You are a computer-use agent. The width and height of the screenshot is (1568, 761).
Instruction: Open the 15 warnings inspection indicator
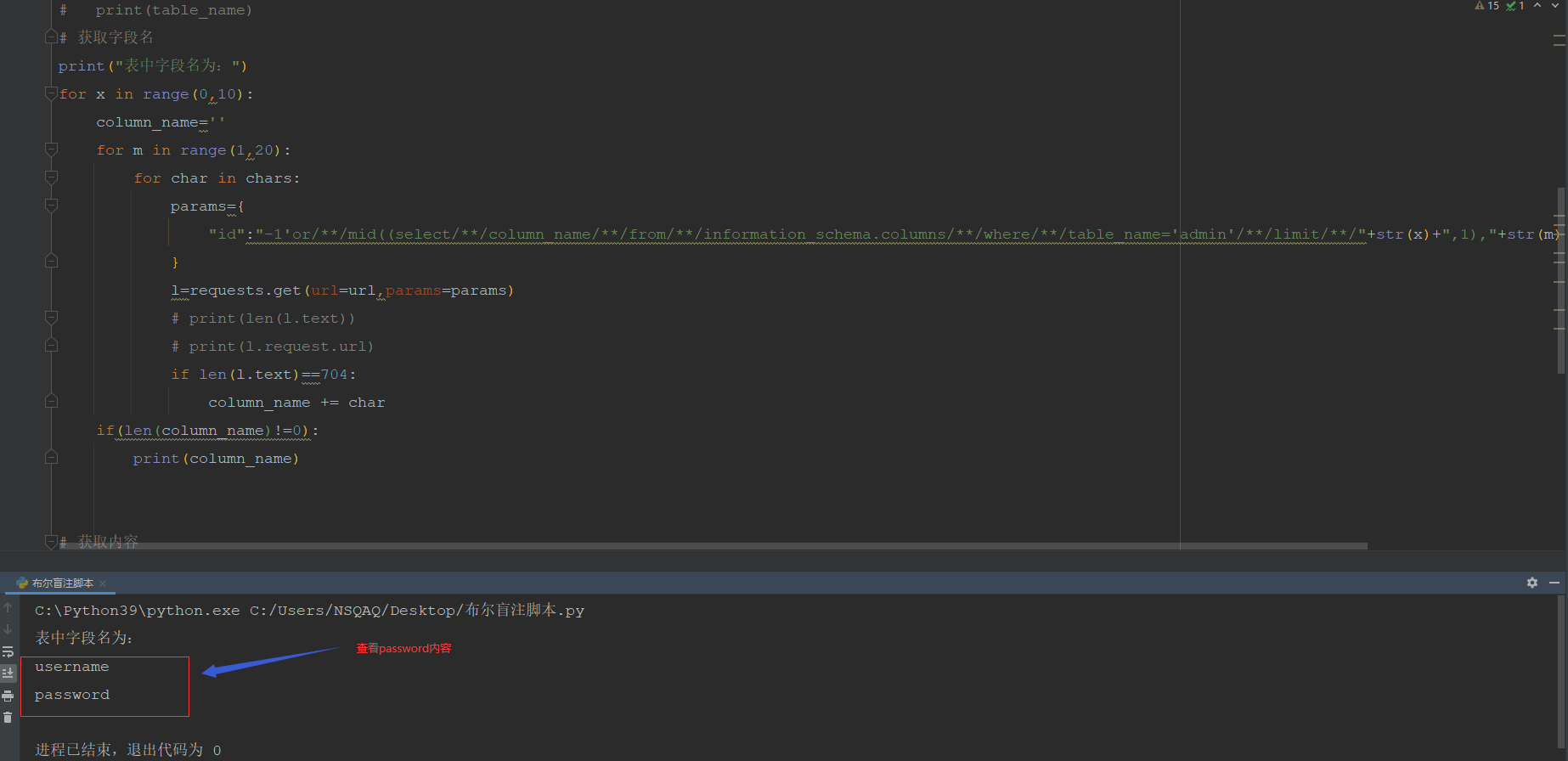coord(1487,6)
